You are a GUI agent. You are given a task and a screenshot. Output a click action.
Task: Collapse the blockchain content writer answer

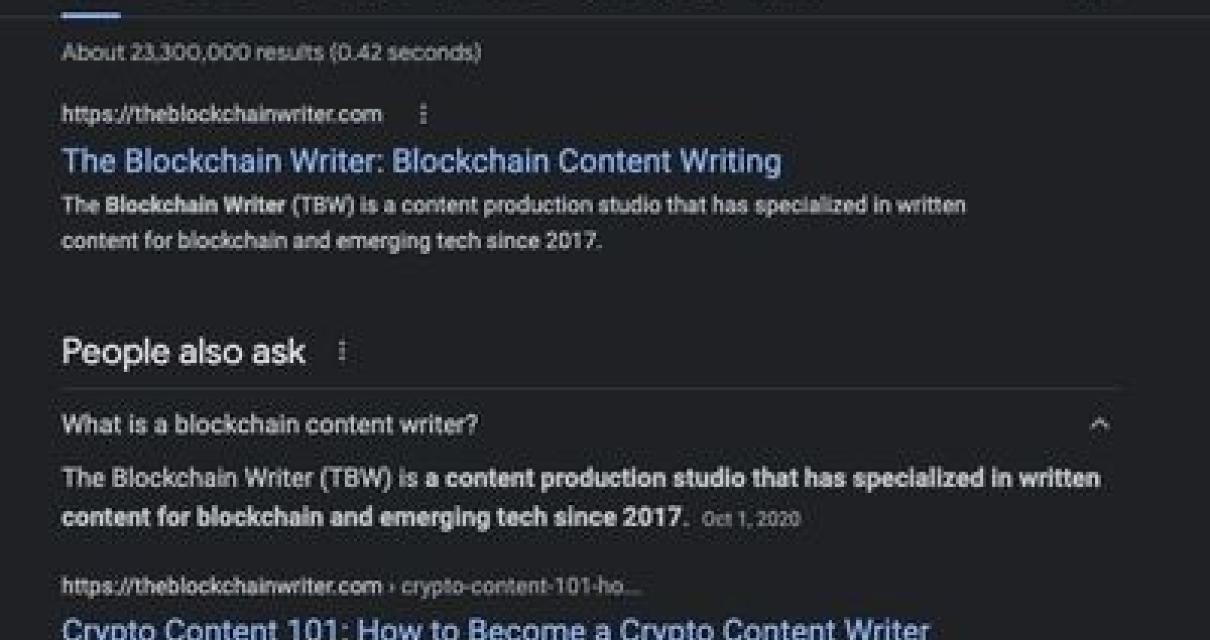1100,424
